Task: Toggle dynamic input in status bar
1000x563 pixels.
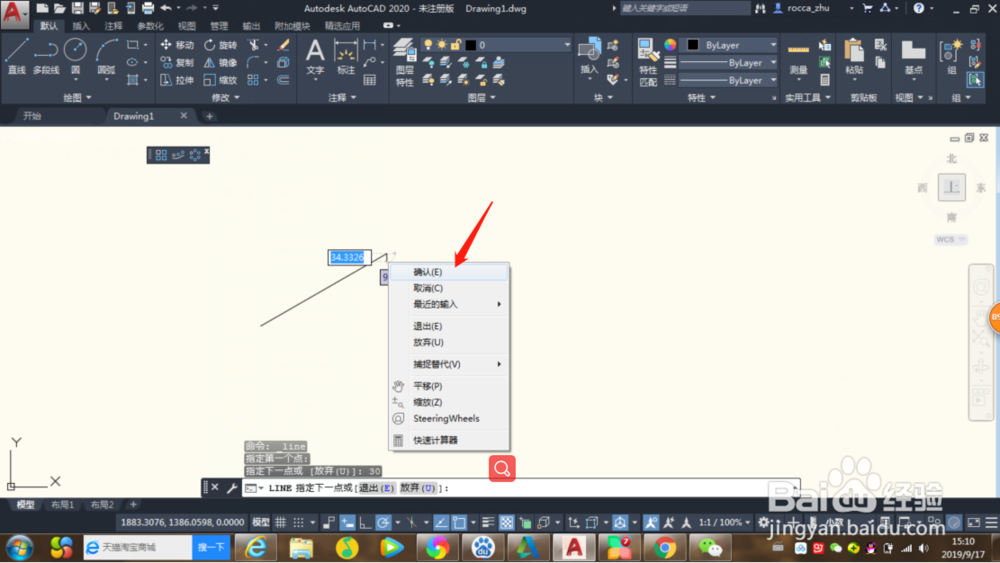Action: click(347, 522)
